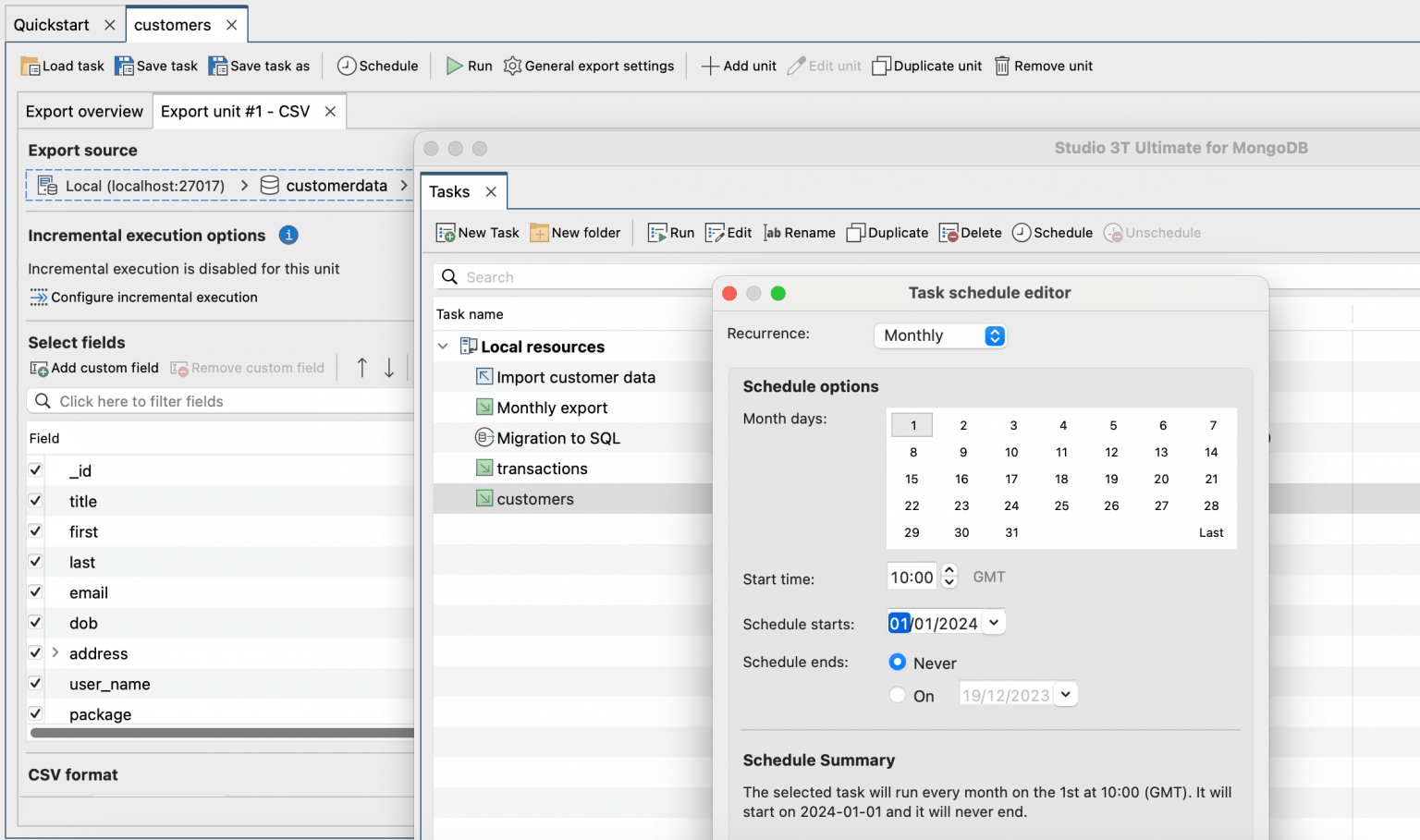The height and width of the screenshot is (840, 1420).
Task: Add a new export unit
Action: point(739,66)
